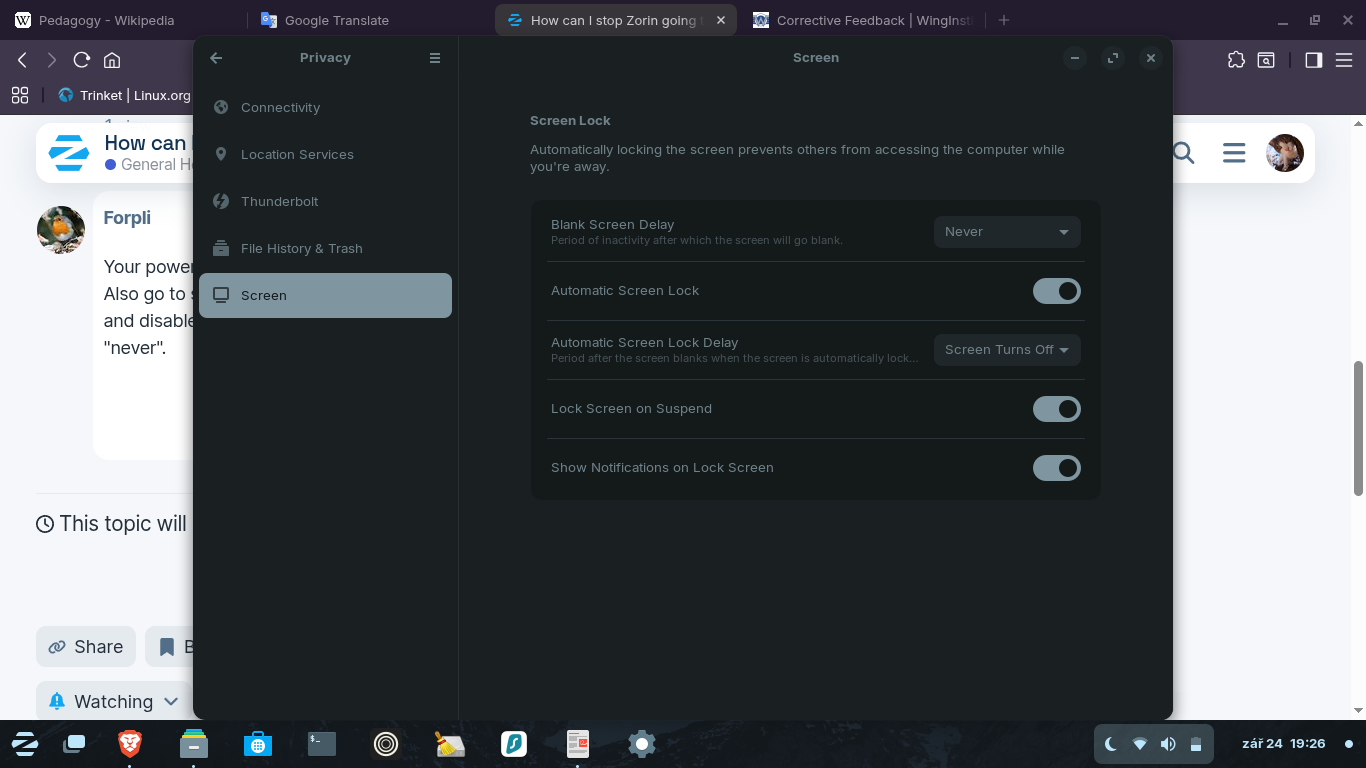Select Location Services in the sidebar
The image size is (1366, 768).
297,155
